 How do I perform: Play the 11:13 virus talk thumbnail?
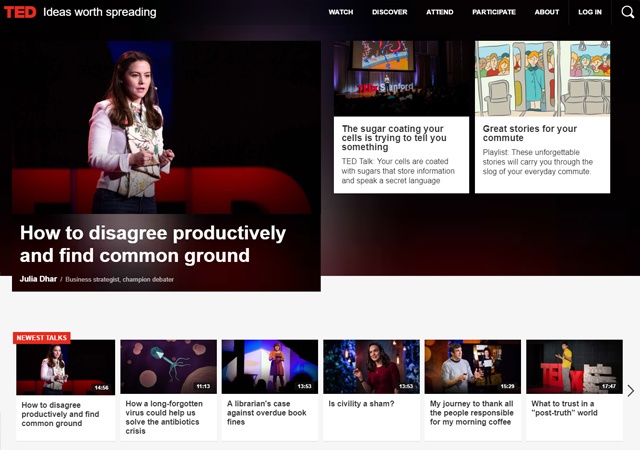(169, 367)
